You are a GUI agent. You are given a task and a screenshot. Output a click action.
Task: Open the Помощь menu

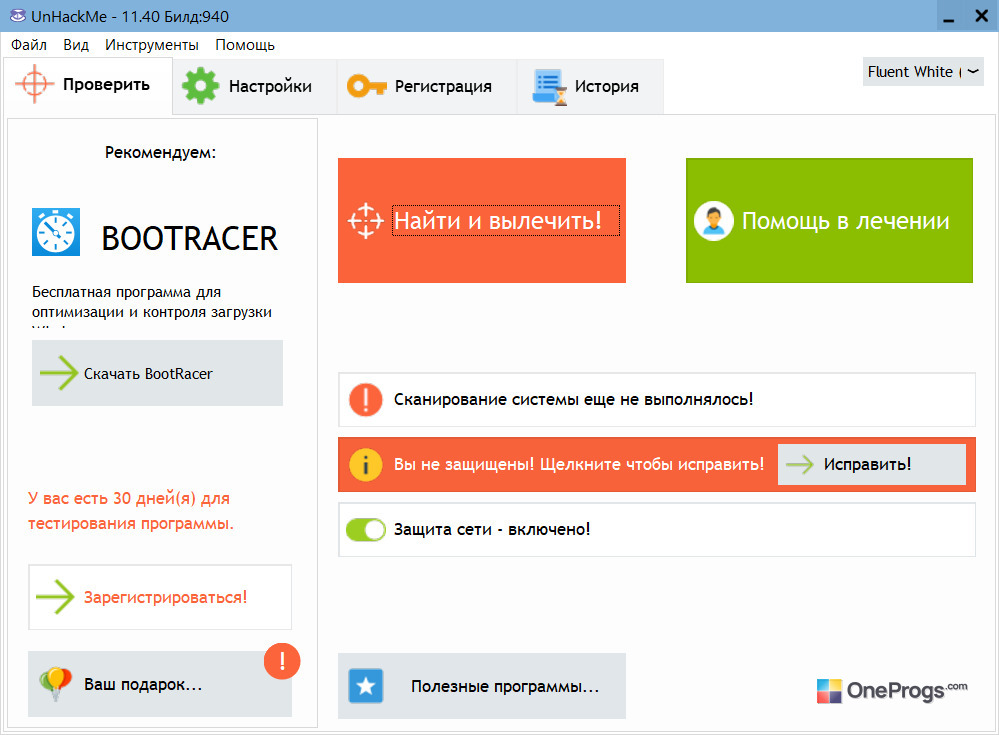coord(245,45)
